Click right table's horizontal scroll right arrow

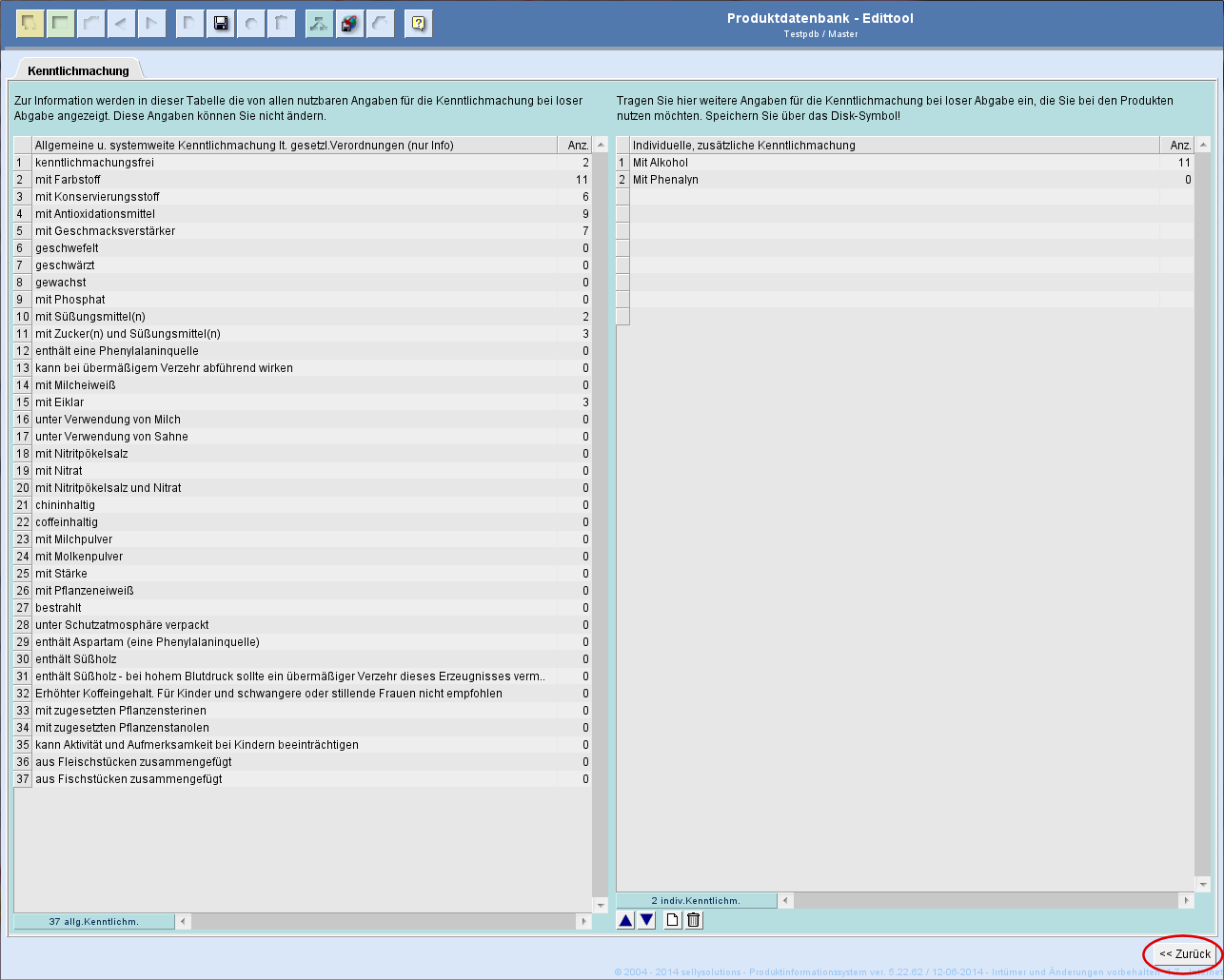pyautogui.click(x=1186, y=900)
